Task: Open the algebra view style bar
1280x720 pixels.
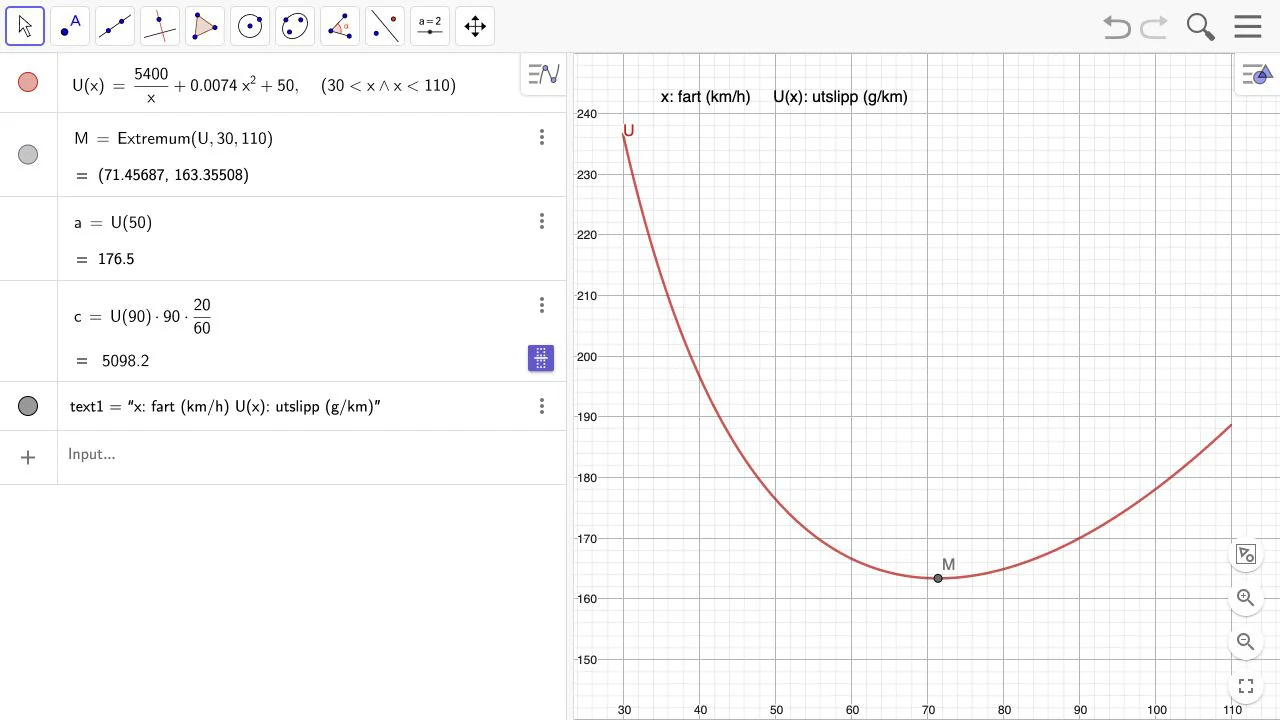Action: (543, 74)
